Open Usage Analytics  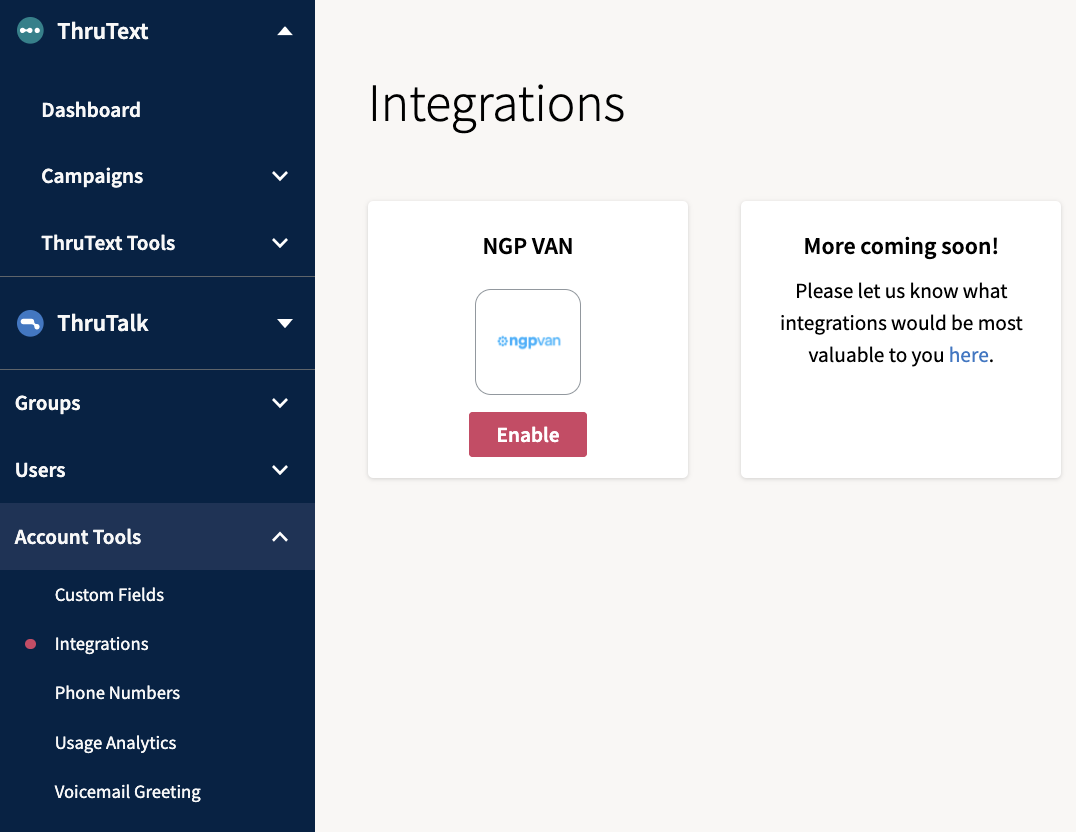(x=115, y=743)
